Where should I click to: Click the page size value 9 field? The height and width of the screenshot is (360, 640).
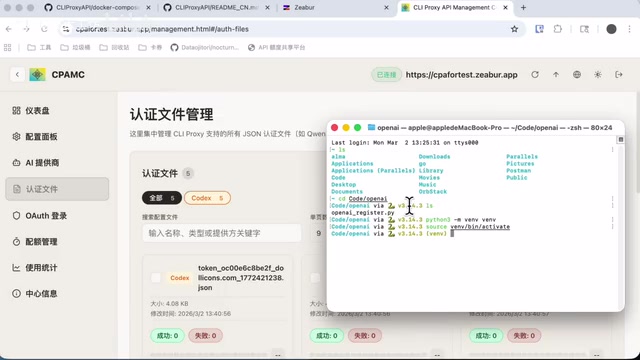click(318, 233)
